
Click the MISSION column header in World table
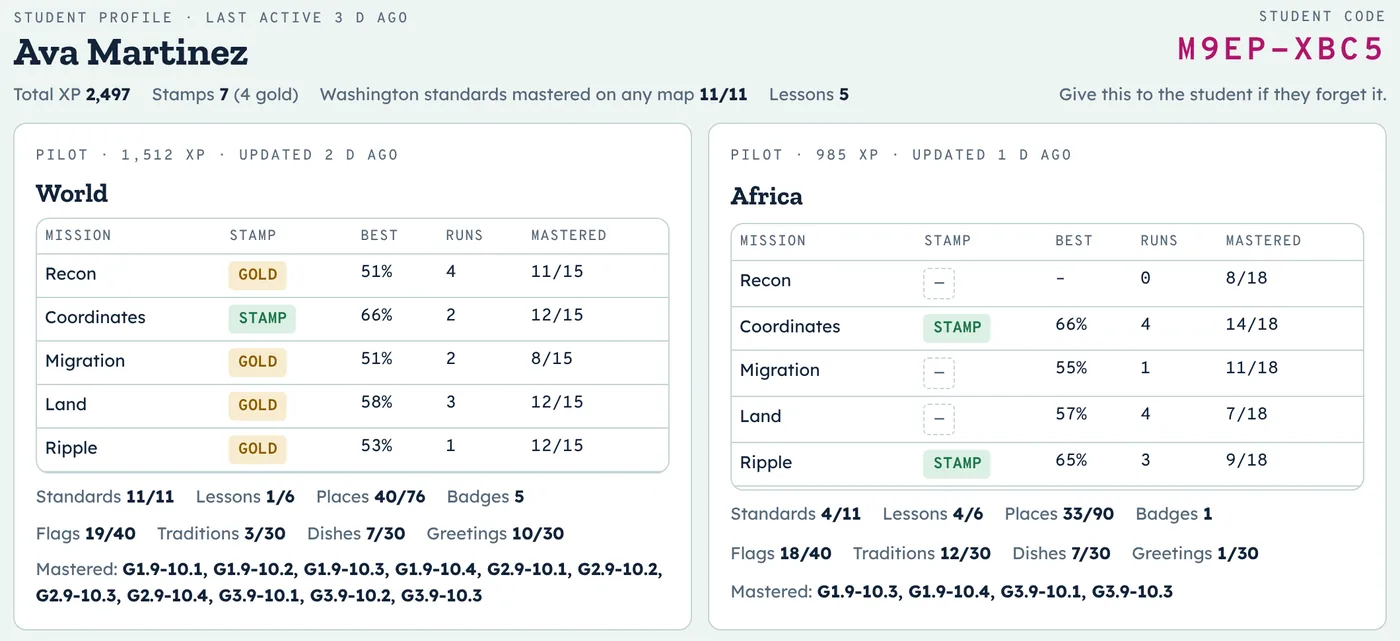(78, 235)
